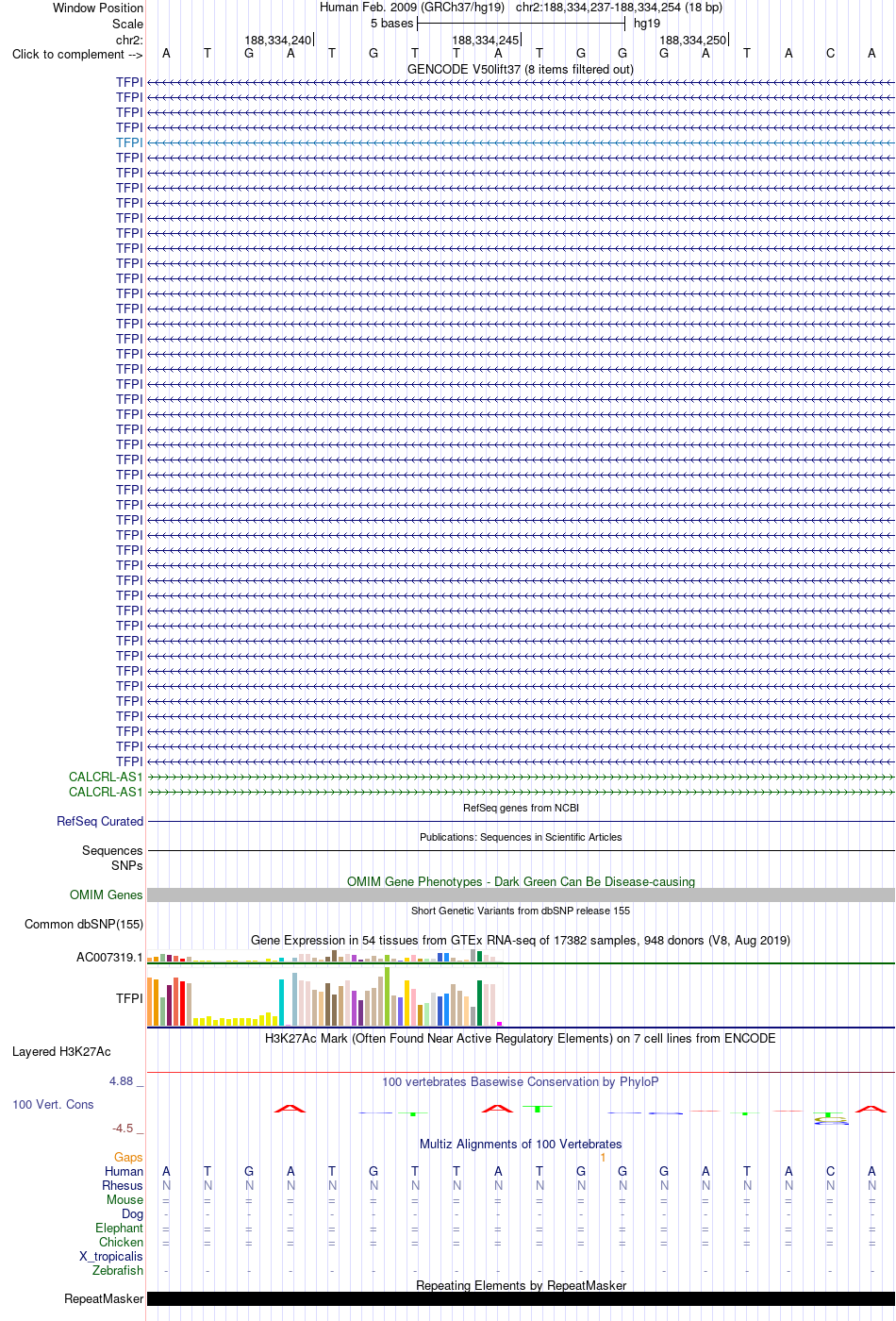Open the H3K27Ac Mark track title
896x1321 pixels.
(521, 1038)
